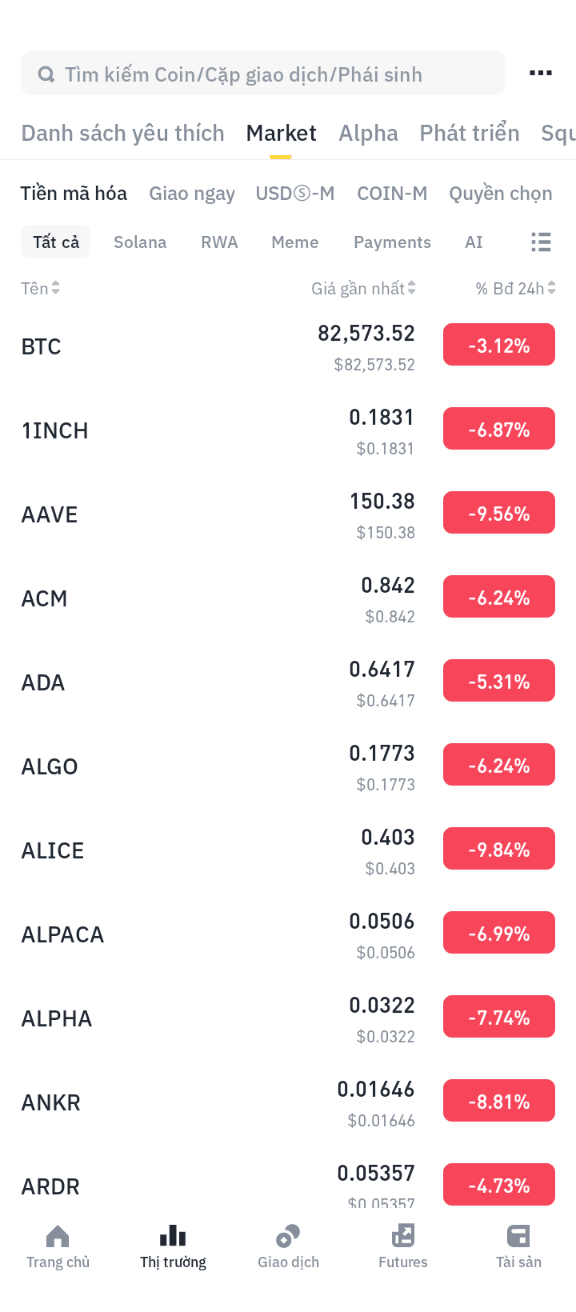
Task: Sort list by Tên column
Action: tap(41, 288)
